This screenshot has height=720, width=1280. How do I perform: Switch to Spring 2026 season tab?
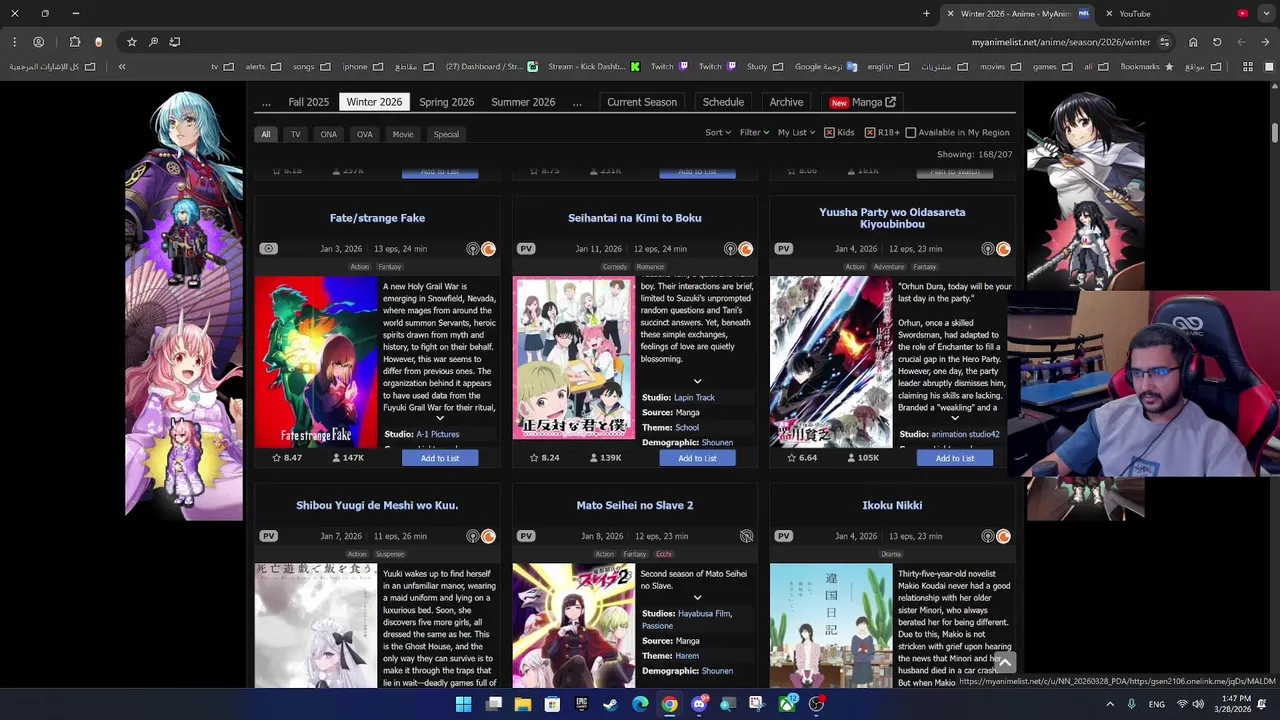[x=446, y=102]
